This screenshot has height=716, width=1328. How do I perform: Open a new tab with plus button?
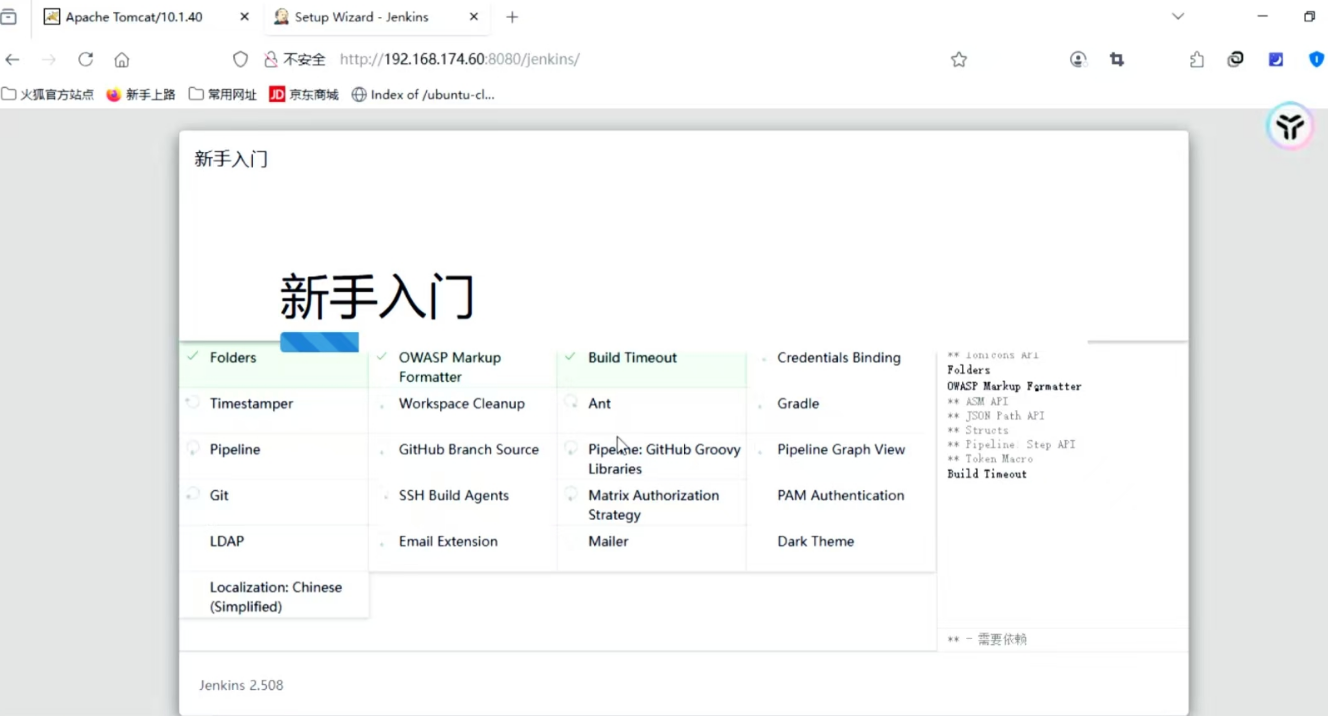pyautogui.click(x=512, y=17)
